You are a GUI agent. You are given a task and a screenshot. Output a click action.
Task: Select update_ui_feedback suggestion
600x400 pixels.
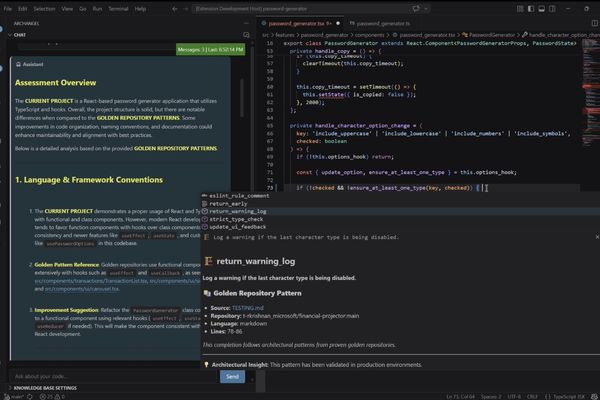[x=400, y=227]
